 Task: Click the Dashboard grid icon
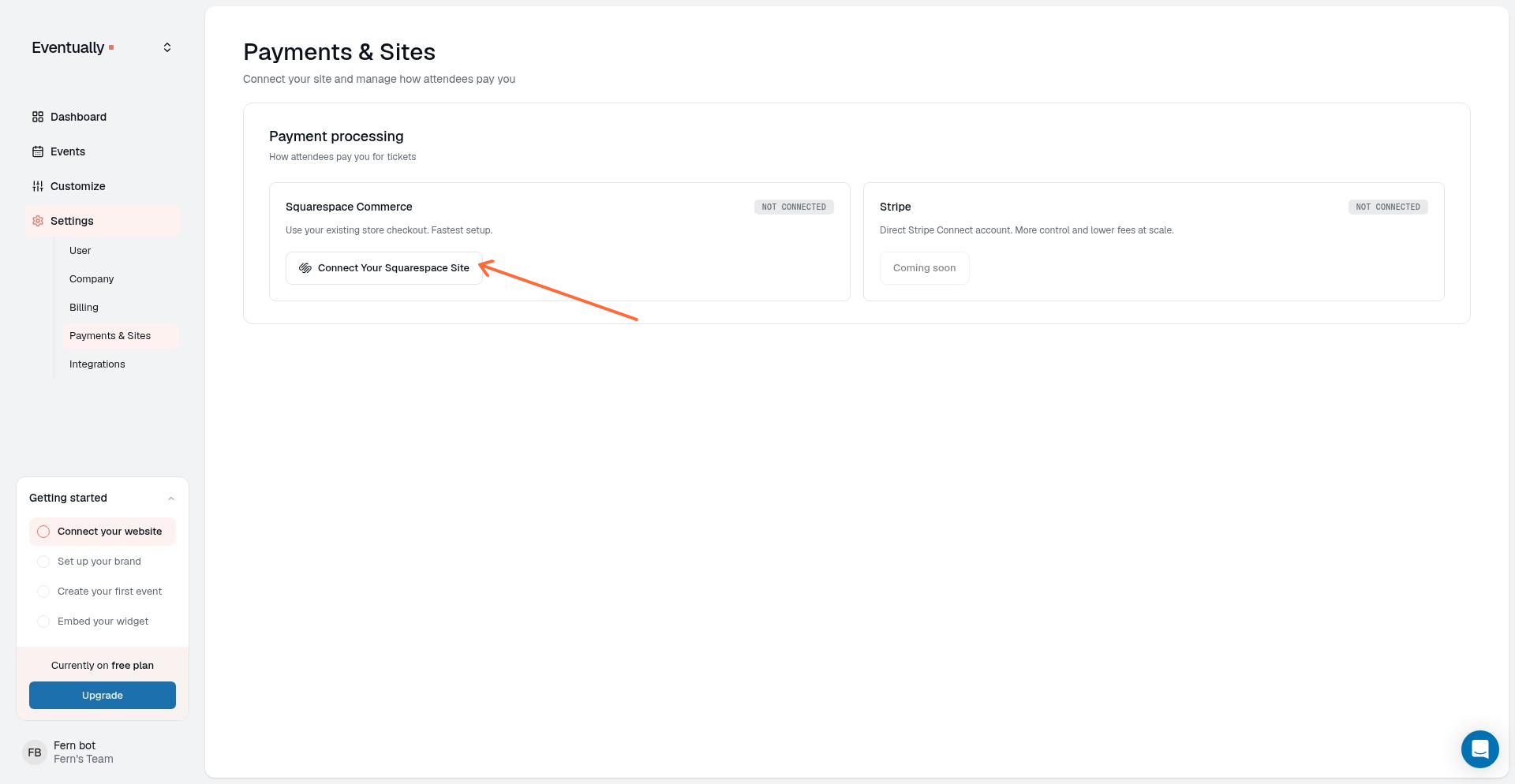tap(38, 117)
